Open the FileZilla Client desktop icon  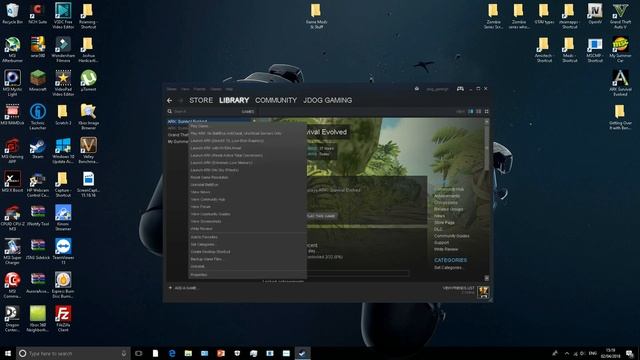pyautogui.click(x=63, y=319)
